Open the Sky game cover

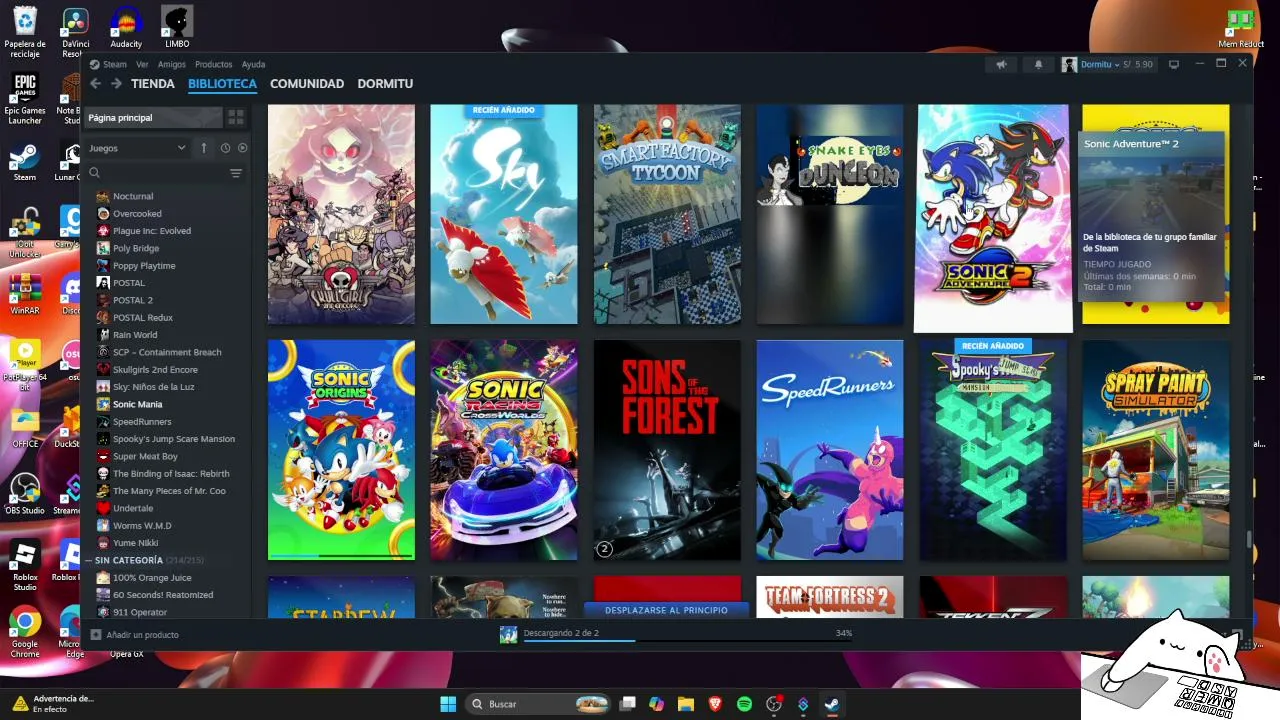coord(504,214)
